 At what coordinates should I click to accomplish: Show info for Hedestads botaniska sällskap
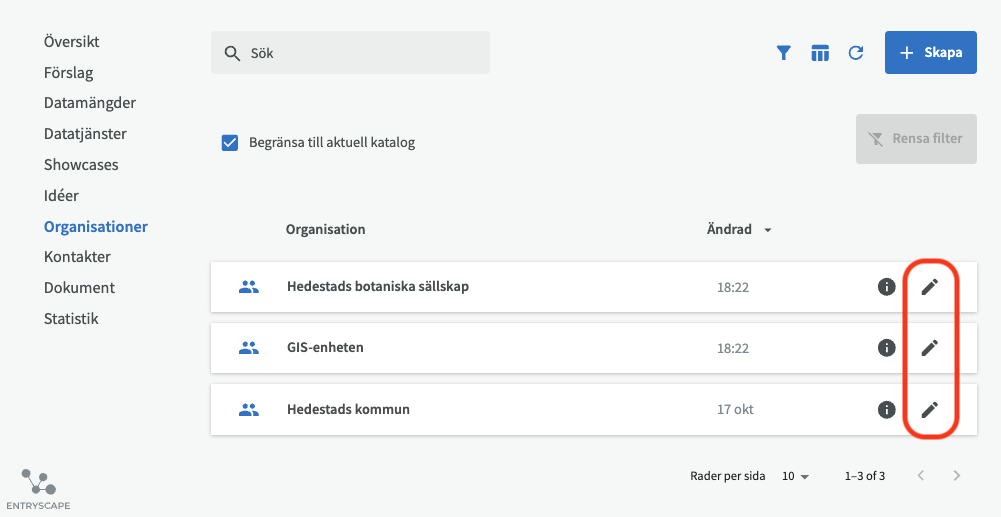pos(886,287)
